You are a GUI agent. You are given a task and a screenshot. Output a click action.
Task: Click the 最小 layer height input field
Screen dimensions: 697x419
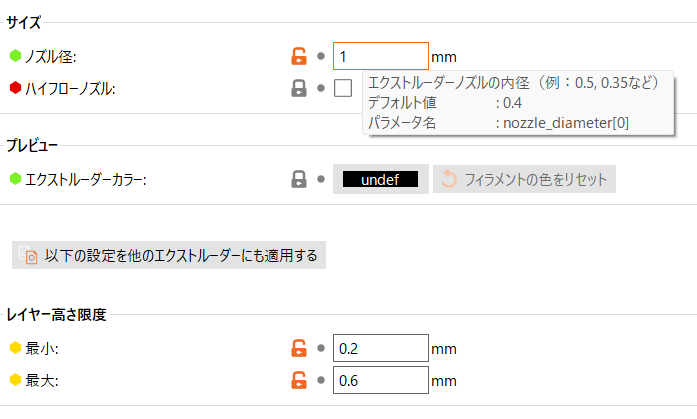pyautogui.click(x=380, y=348)
